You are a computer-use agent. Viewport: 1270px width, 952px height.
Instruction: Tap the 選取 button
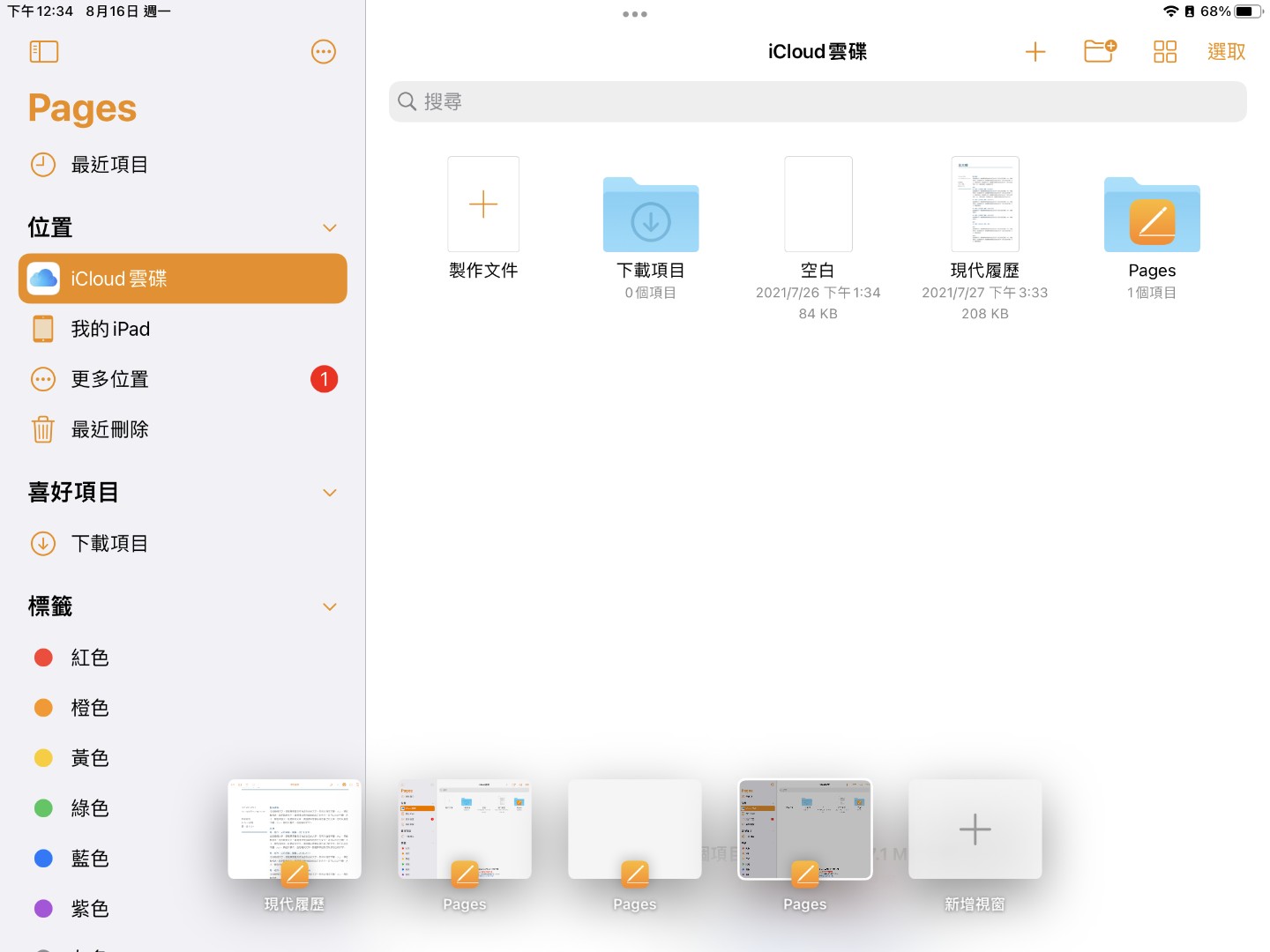[x=1226, y=52]
